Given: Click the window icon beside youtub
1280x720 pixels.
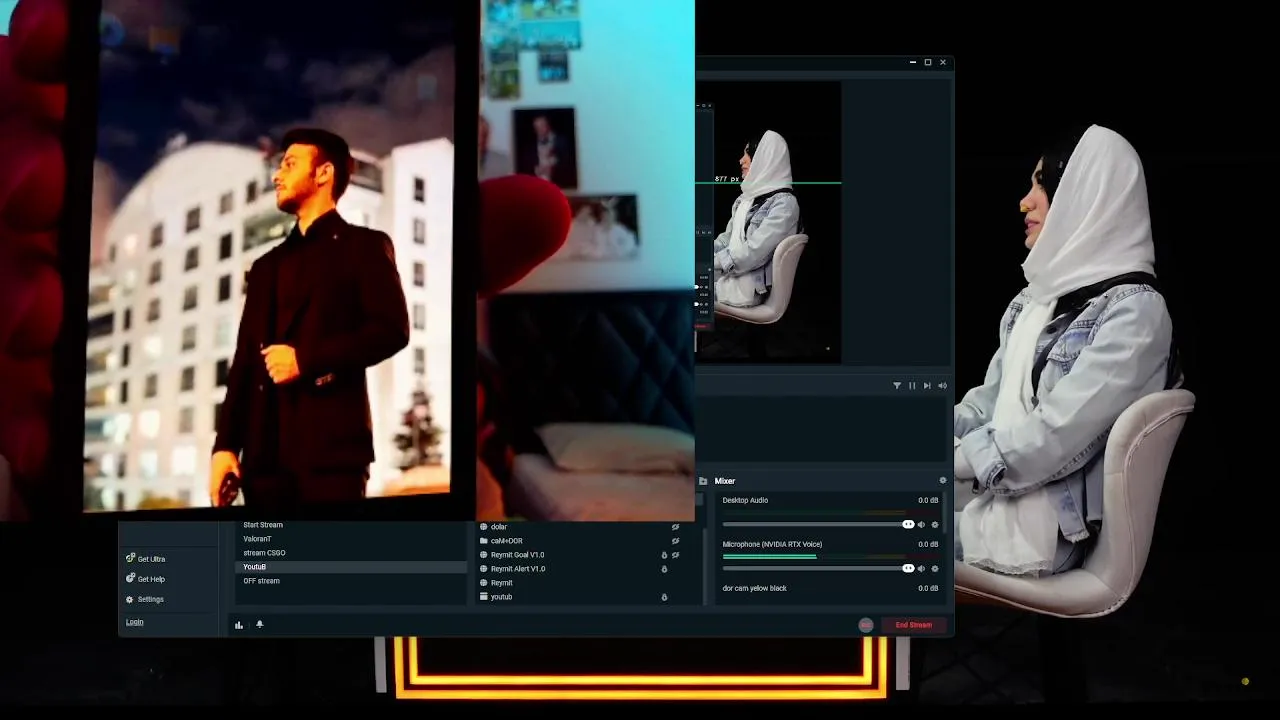Looking at the screenshot, I should click(483, 597).
